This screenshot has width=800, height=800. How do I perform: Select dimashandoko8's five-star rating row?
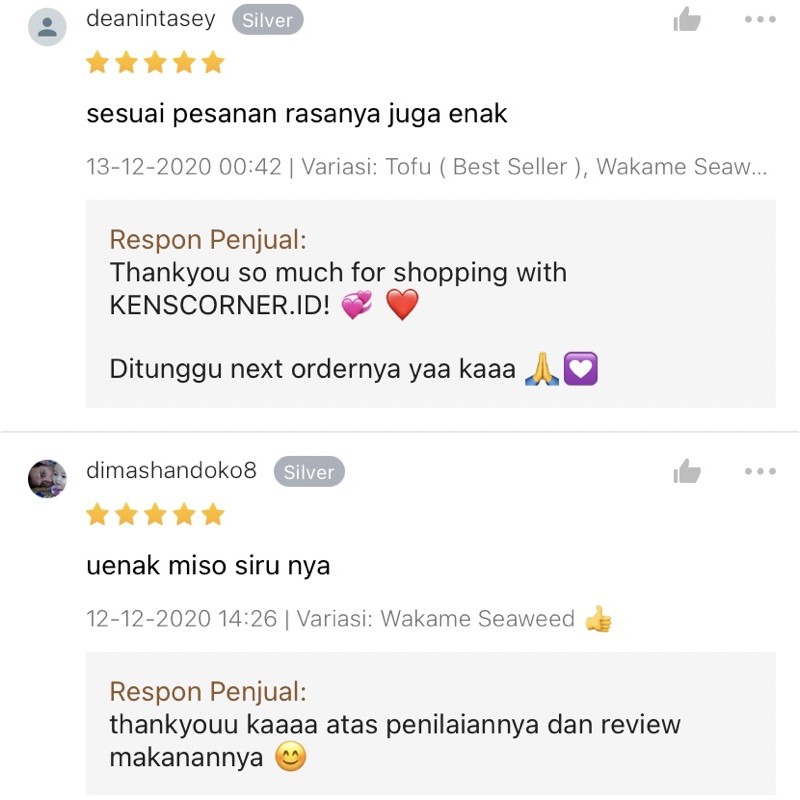click(155, 514)
